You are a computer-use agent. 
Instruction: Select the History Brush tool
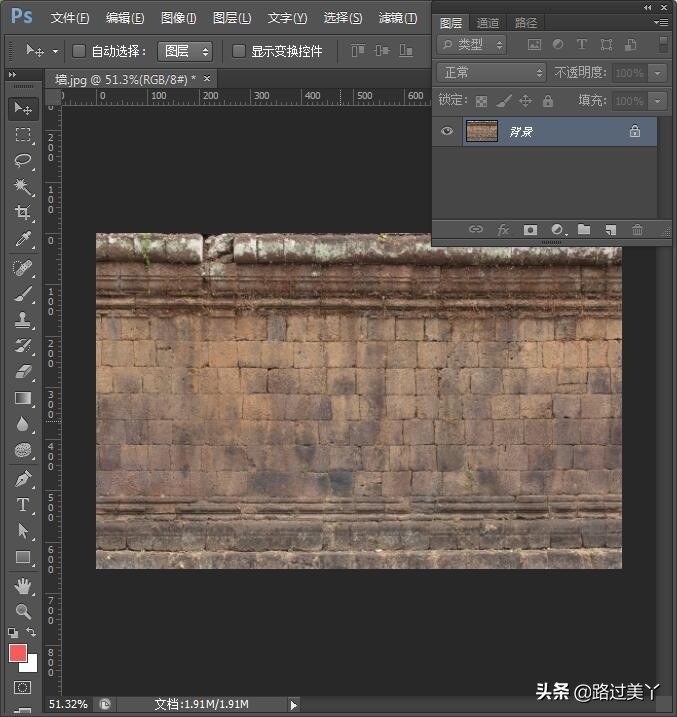point(23,346)
